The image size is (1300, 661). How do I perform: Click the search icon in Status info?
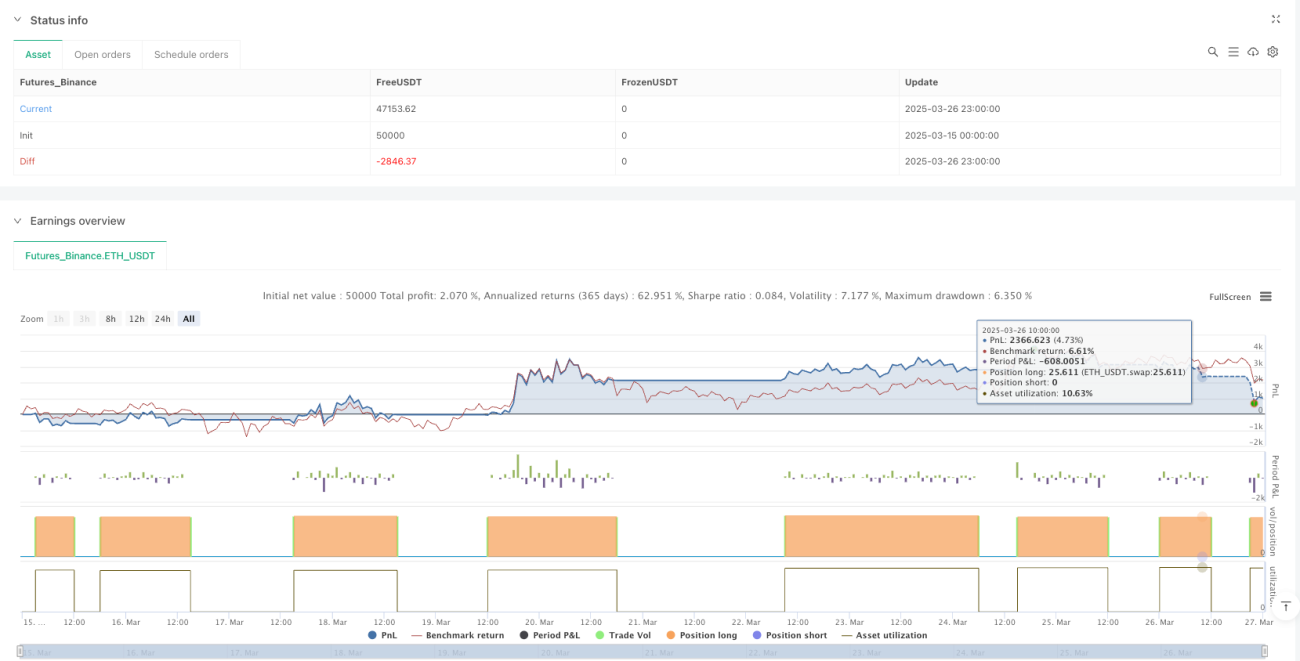(1213, 52)
